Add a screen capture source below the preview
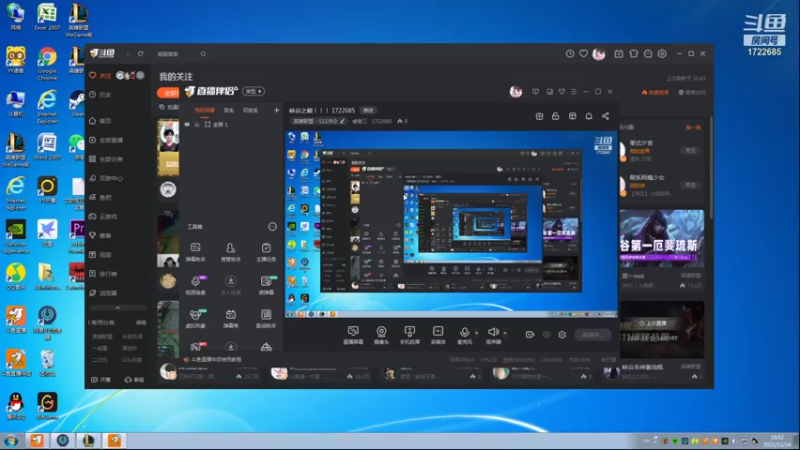The width and height of the screenshot is (800, 450). pyautogui.click(x=353, y=335)
